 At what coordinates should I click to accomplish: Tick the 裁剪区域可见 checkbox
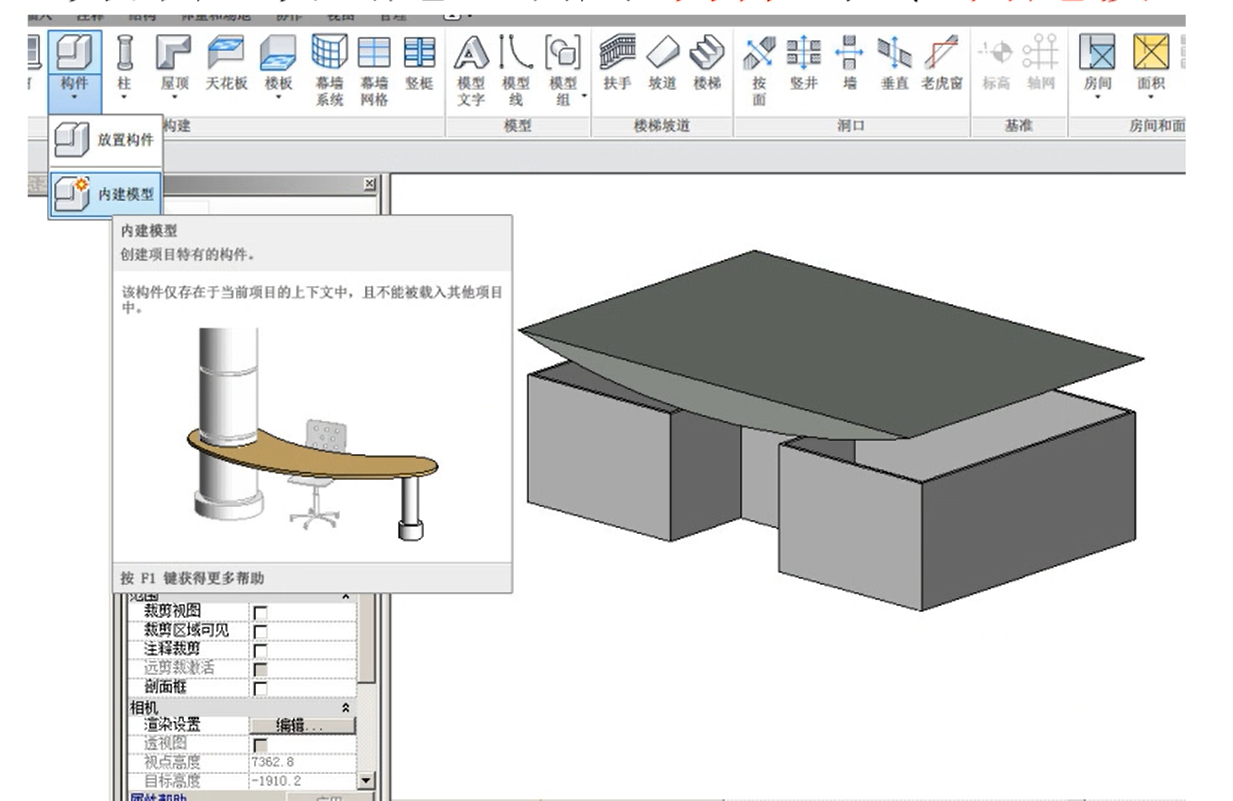(260, 631)
